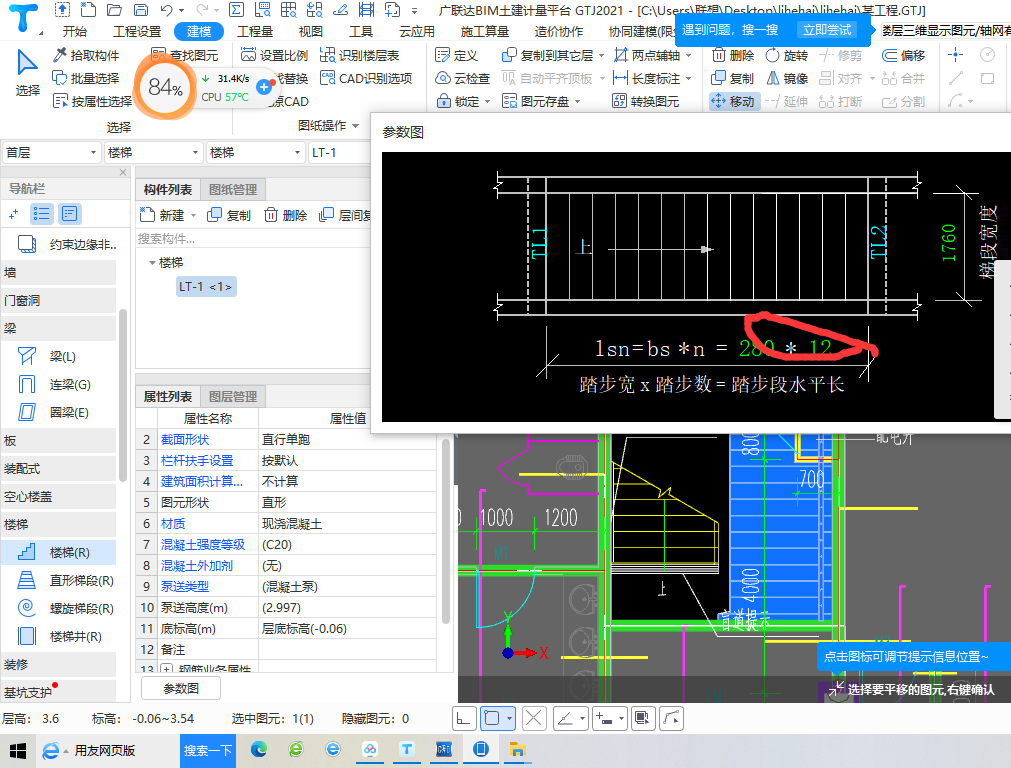Screen dimensions: 1011x768
Task: Open the second 楼梯 component type dropdown
Action: (255, 153)
